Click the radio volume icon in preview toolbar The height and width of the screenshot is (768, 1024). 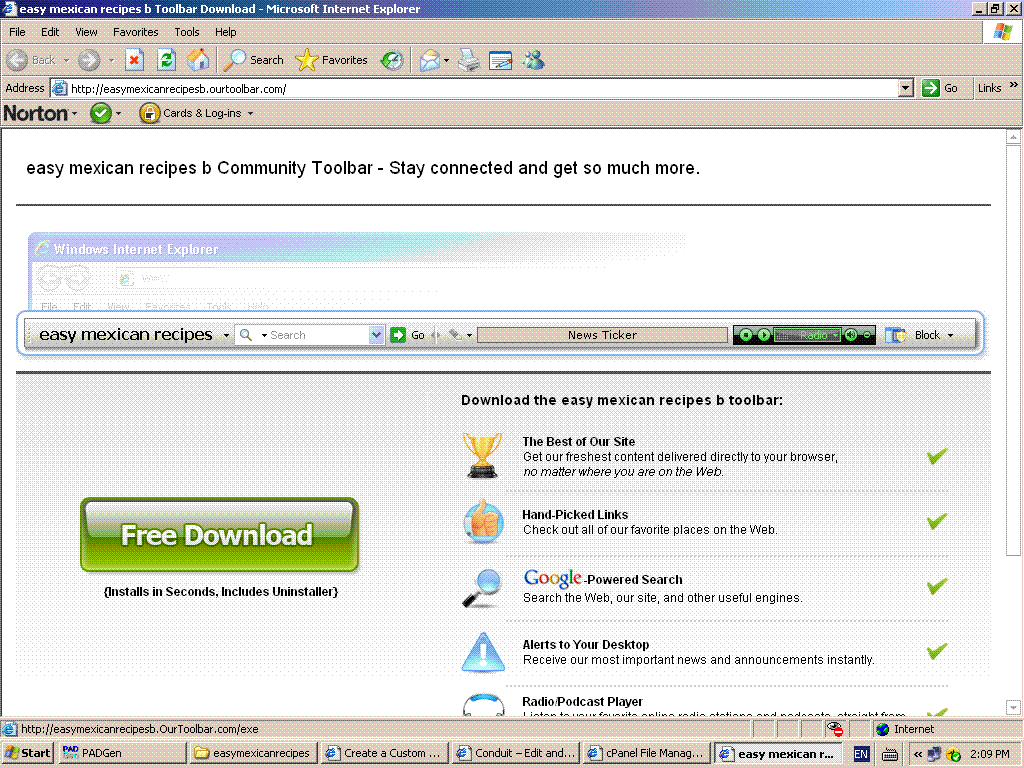point(851,335)
